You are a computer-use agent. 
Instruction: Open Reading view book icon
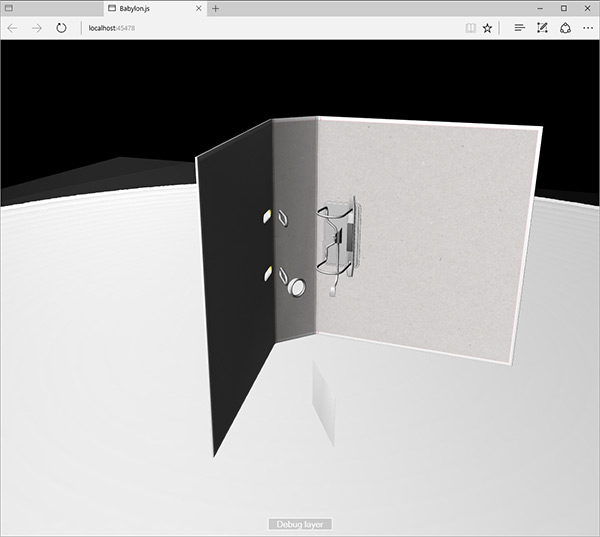point(471,28)
